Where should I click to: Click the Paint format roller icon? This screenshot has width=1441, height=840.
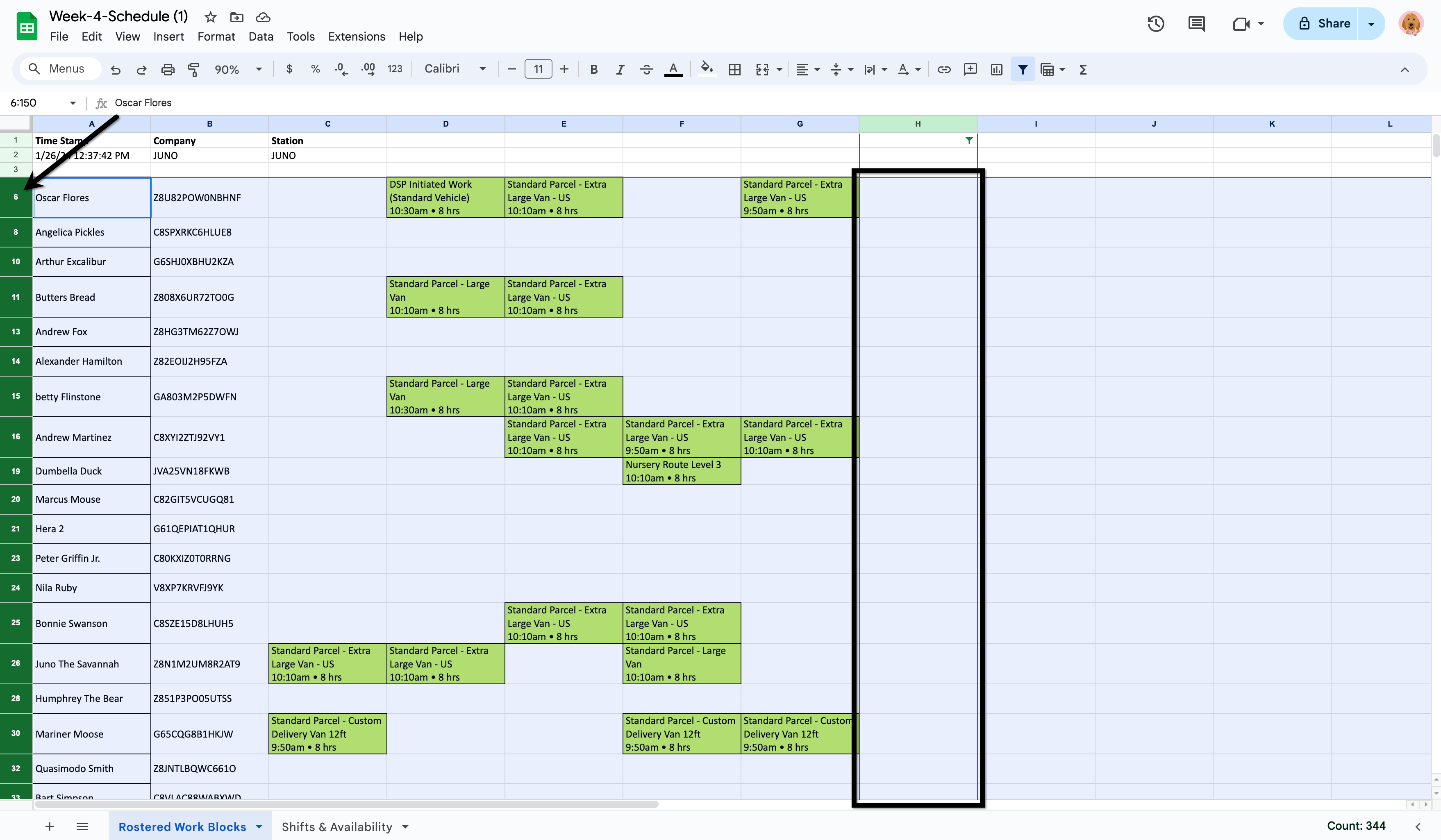coord(194,69)
